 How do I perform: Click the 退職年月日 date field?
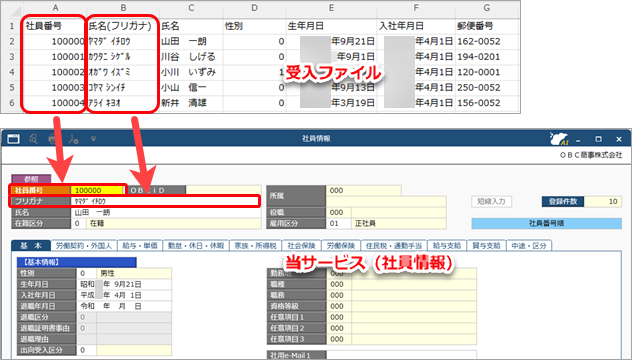[x=124, y=306]
